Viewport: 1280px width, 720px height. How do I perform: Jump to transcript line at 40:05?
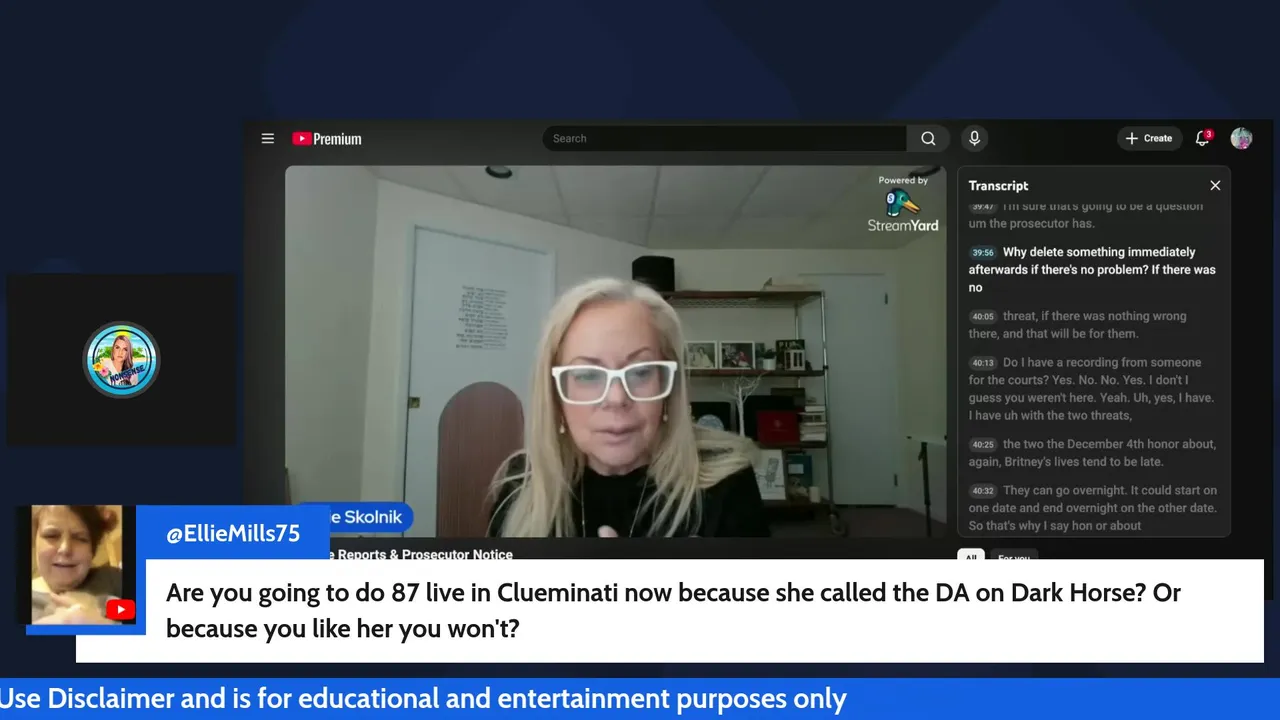coord(1093,325)
